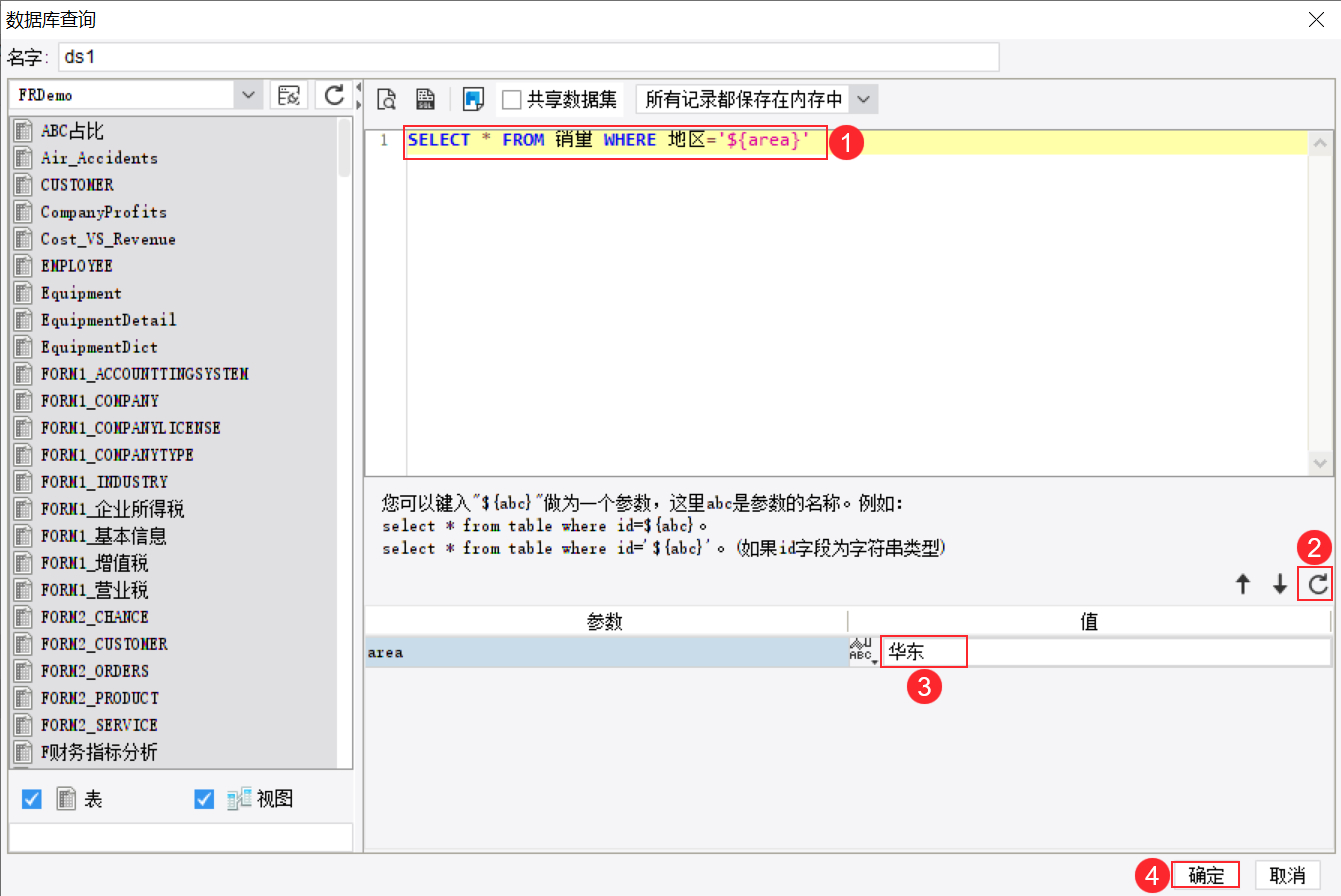
Task: Pick the FORM2_SERVICE table
Action: (x=99, y=725)
